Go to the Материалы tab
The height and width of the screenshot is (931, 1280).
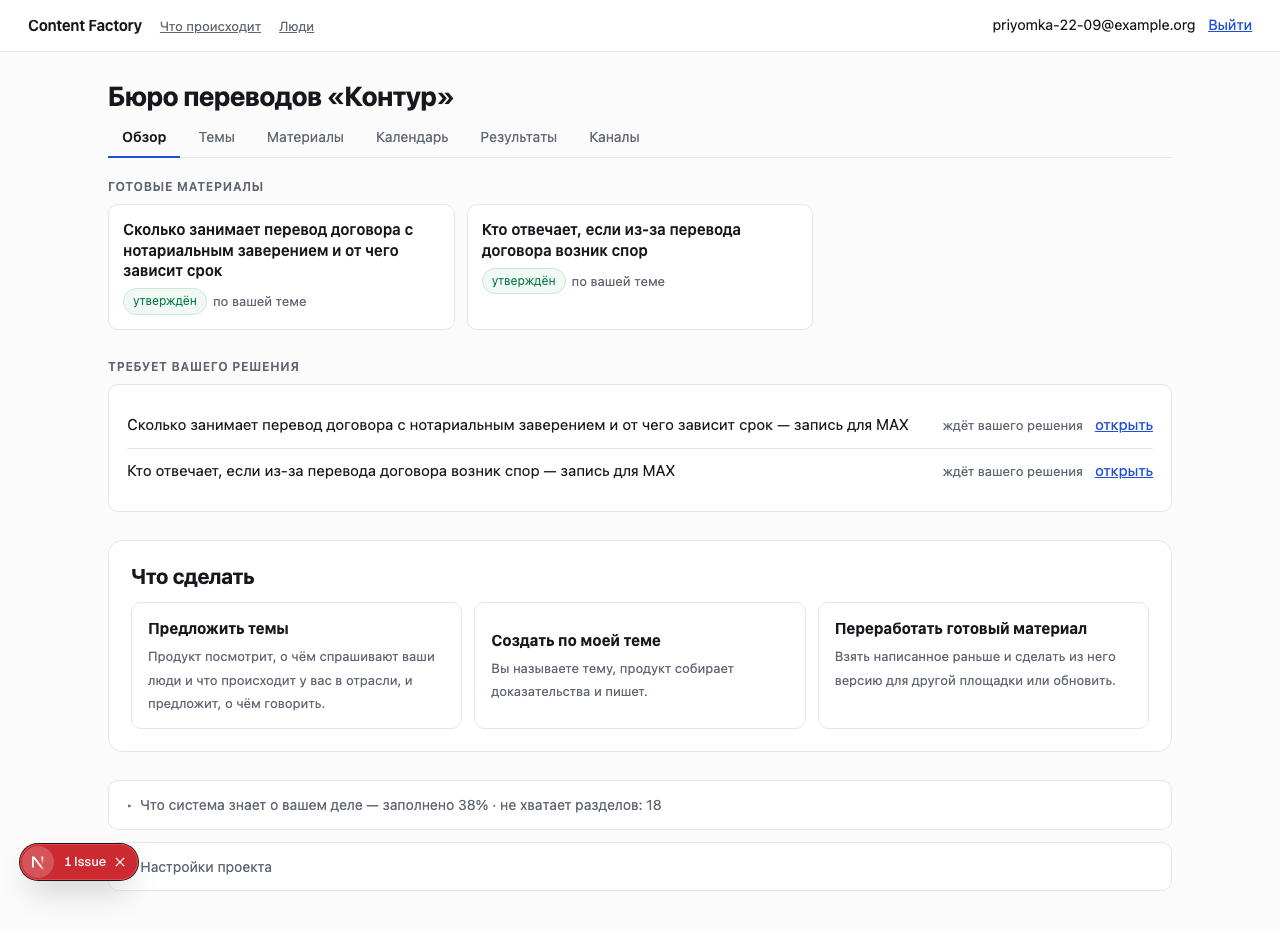click(x=305, y=137)
